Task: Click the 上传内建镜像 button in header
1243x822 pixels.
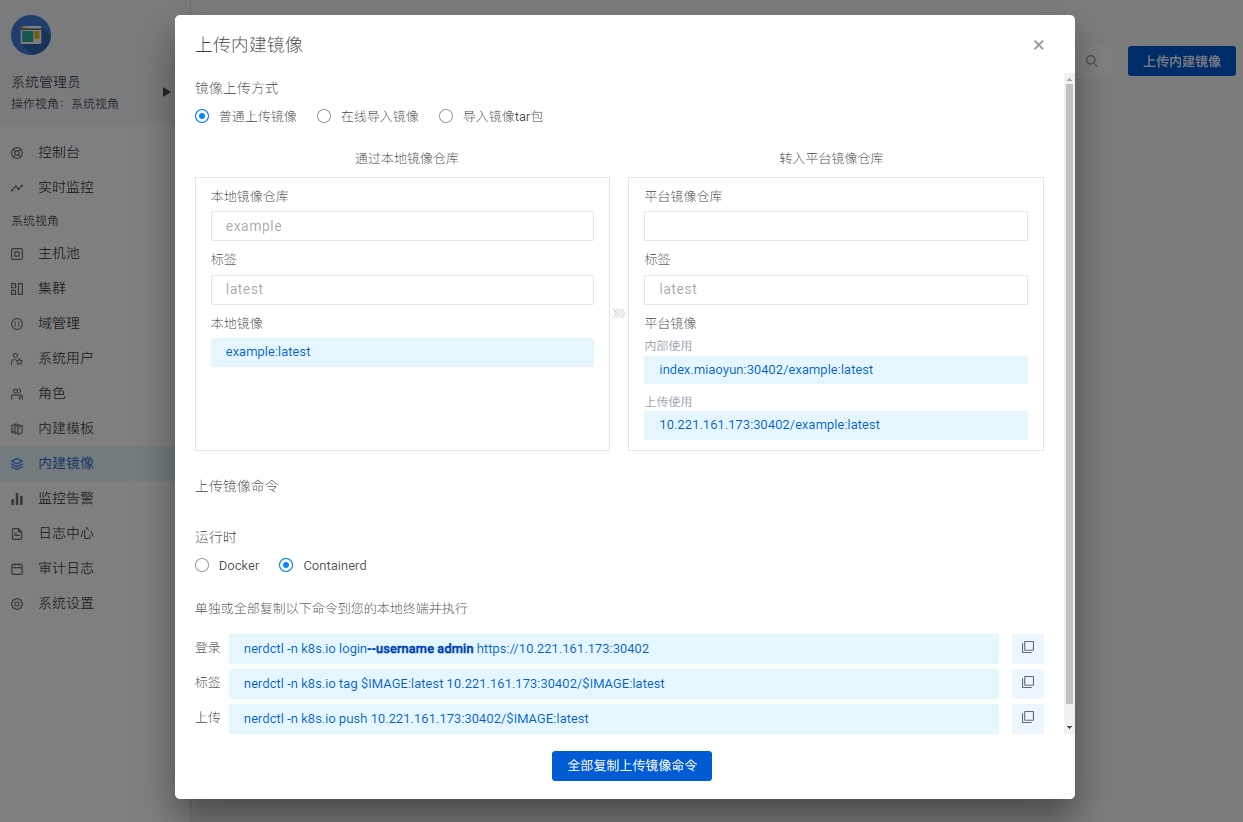Action: pyautogui.click(x=1181, y=61)
